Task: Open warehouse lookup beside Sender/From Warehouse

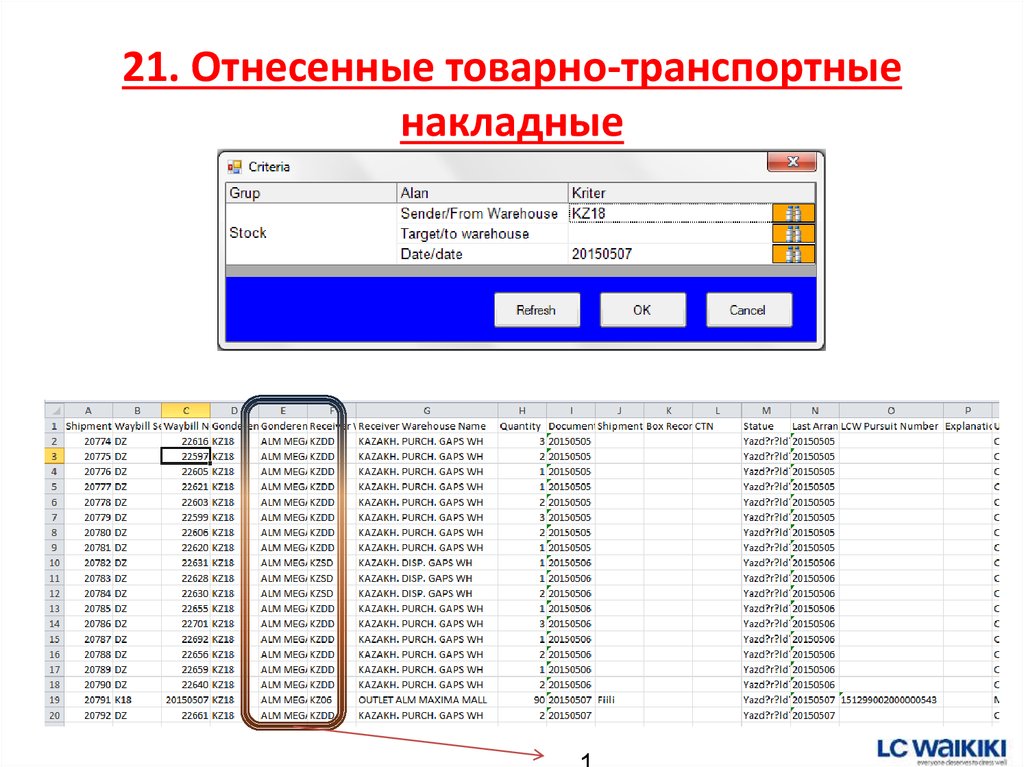Action: pos(793,213)
